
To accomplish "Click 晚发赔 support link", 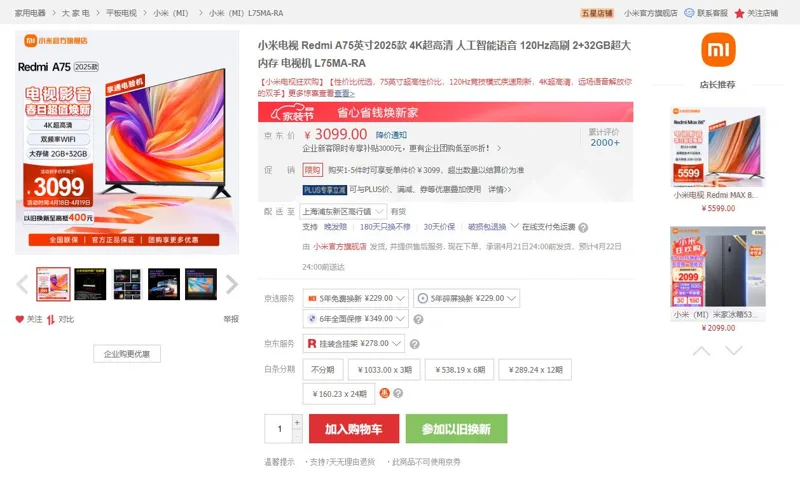I will point(335,227).
